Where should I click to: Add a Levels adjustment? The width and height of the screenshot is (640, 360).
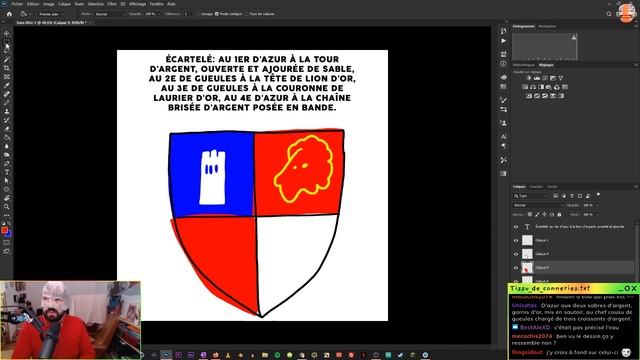click(537, 78)
